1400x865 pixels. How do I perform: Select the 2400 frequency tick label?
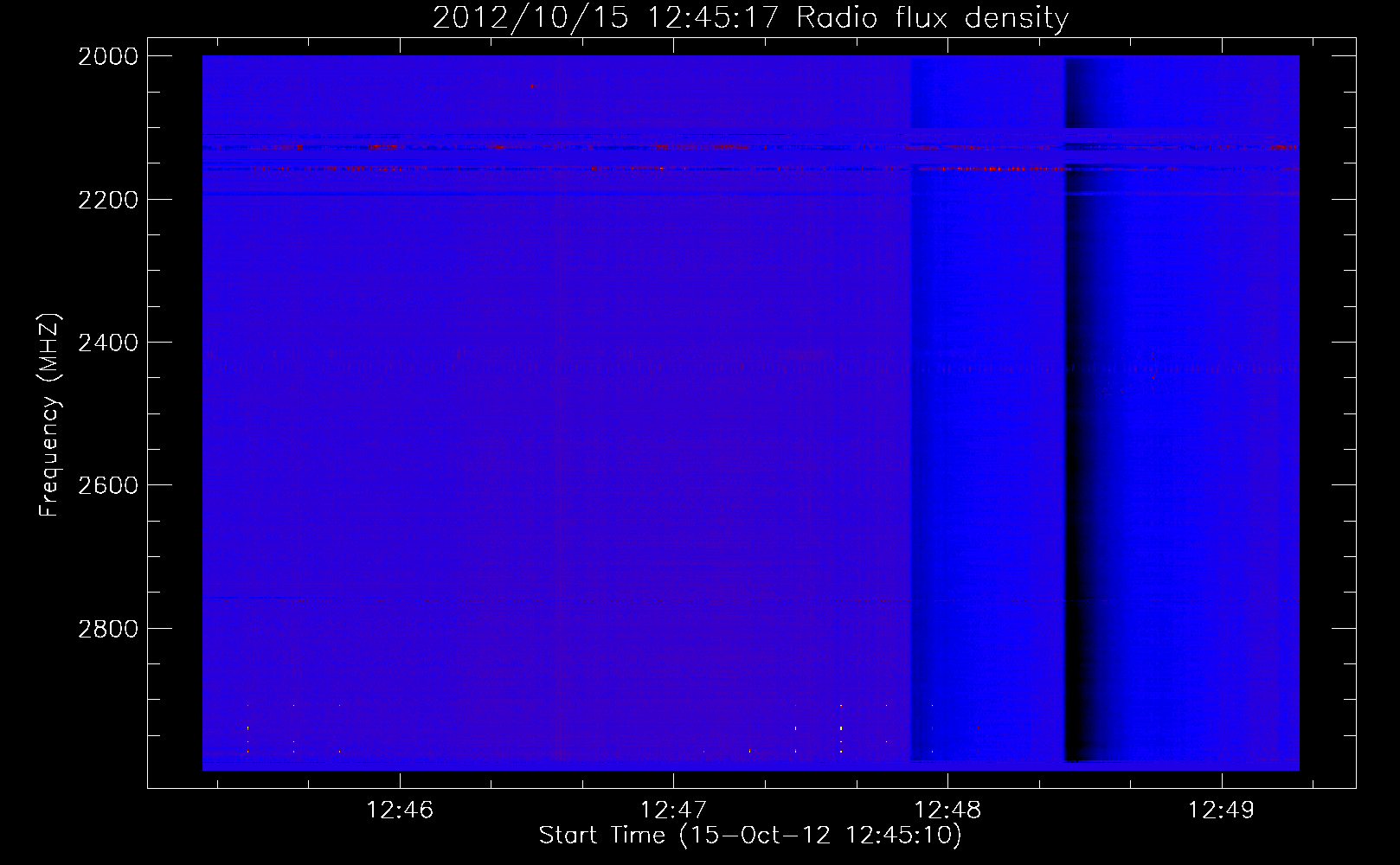point(108,343)
